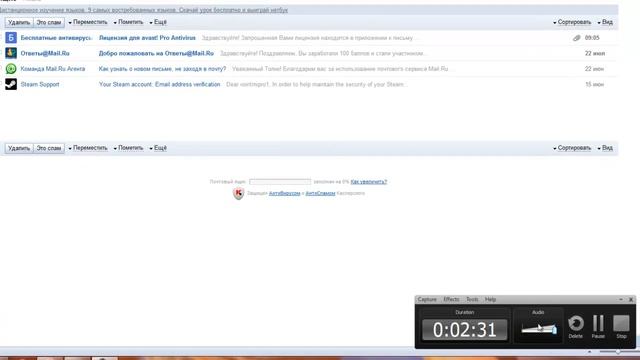The width and height of the screenshot is (640, 360).
Task: Pause the screen recording
Action: point(598,326)
